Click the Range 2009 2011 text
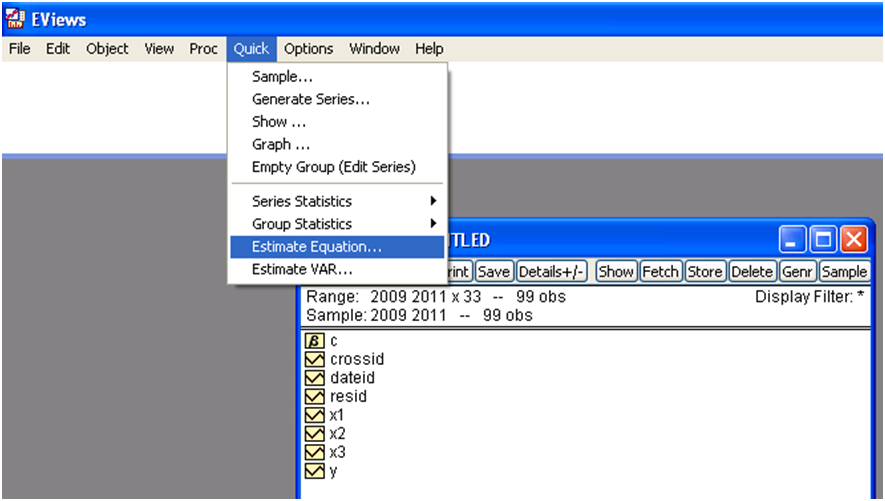The height and width of the screenshot is (501, 885). pyautogui.click(x=436, y=297)
